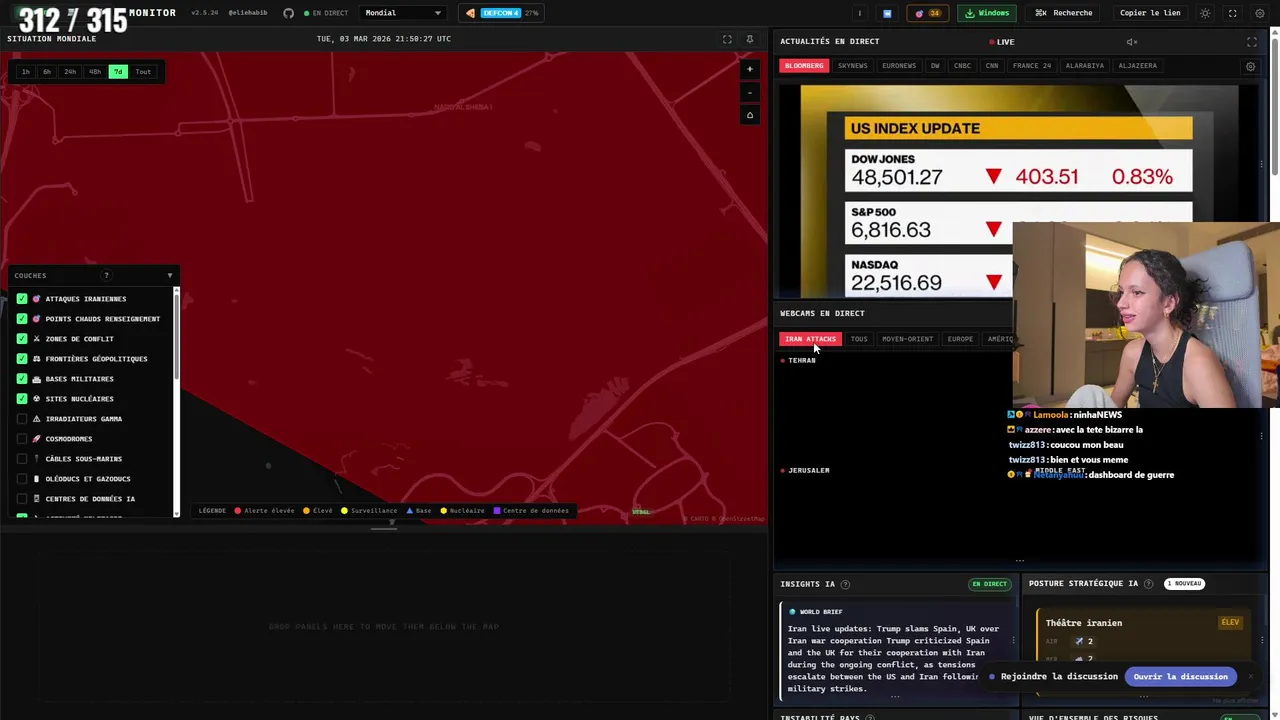1280x720 pixels.
Task: Open the three-dot menu in header
Action: tap(859, 13)
